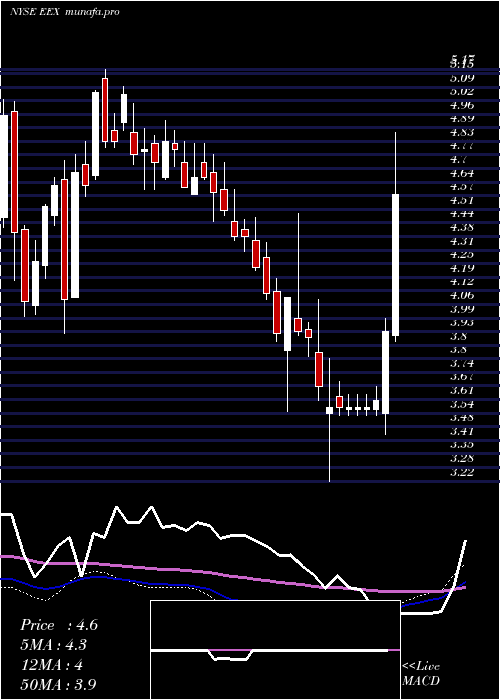Click the 3.74 price axis label
The image size is (500, 700).
[462, 363]
